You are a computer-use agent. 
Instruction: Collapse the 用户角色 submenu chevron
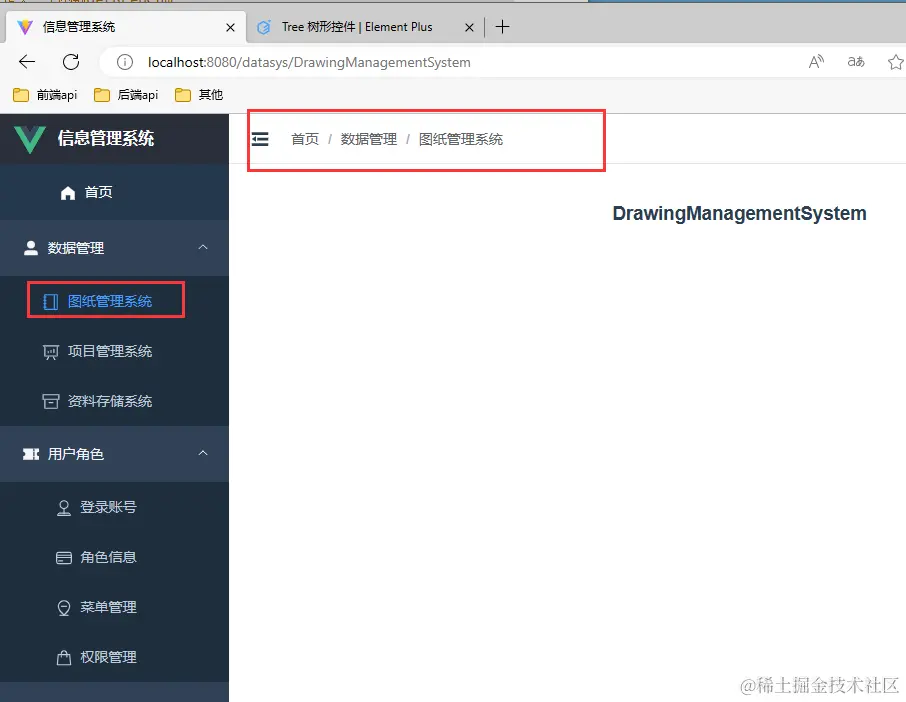point(203,453)
